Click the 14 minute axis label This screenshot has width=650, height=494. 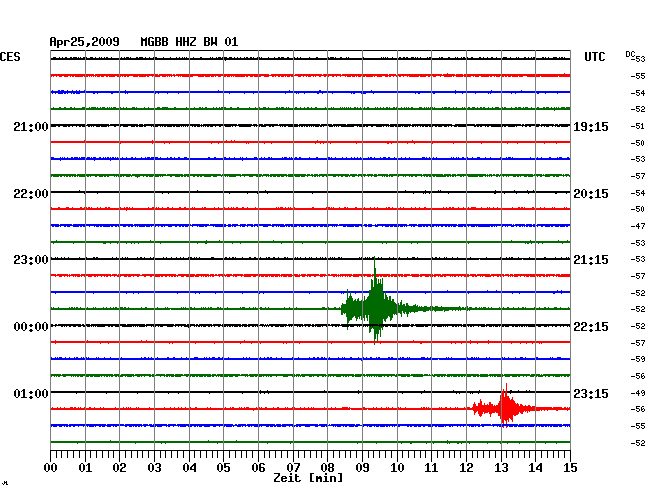(535, 467)
